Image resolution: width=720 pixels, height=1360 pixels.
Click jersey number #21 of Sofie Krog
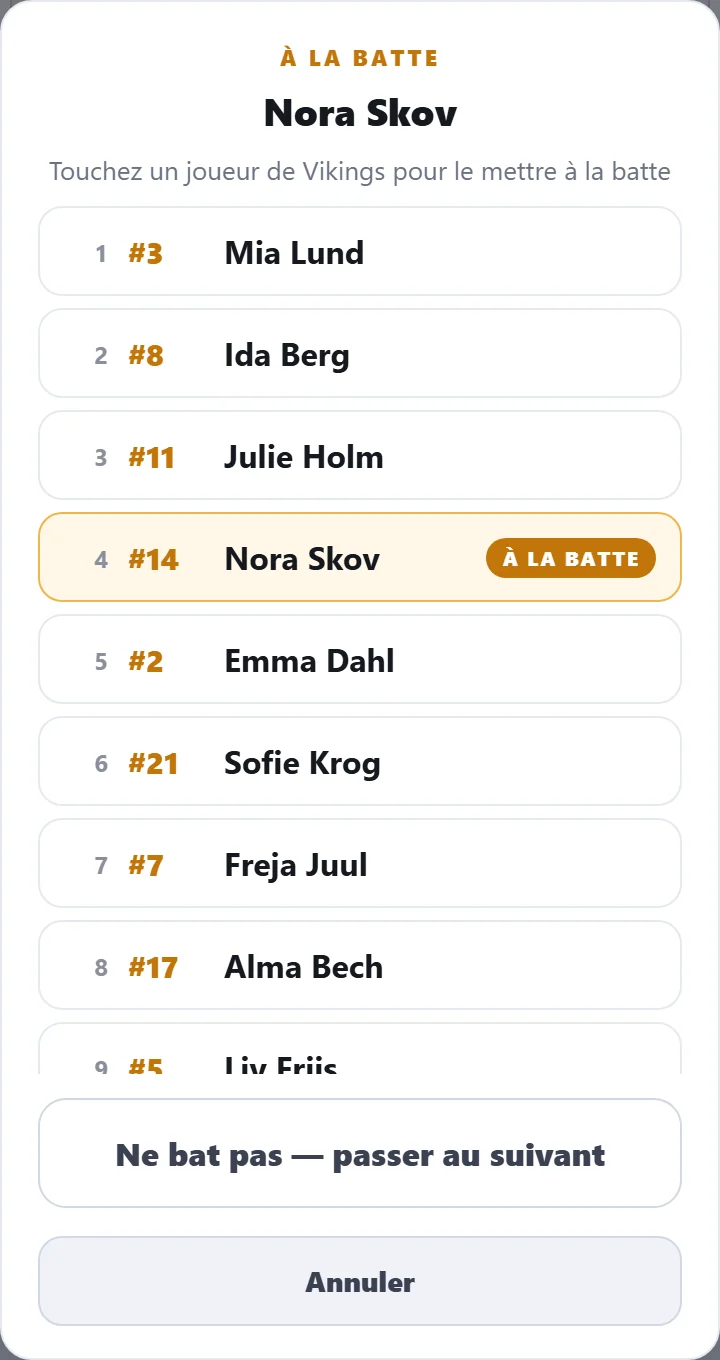(153, 764)
